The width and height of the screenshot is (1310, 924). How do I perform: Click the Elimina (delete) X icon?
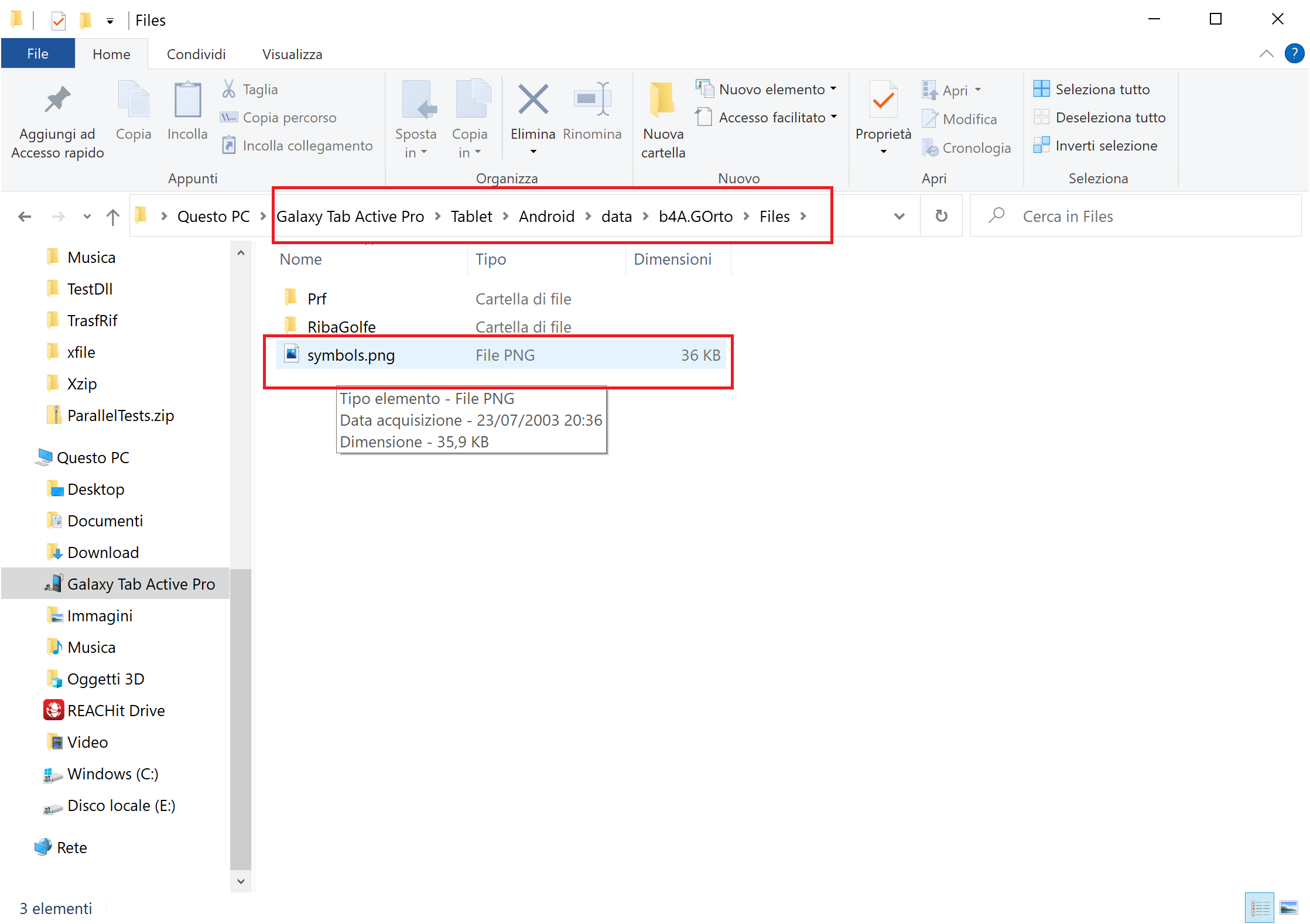click(532, 100)
